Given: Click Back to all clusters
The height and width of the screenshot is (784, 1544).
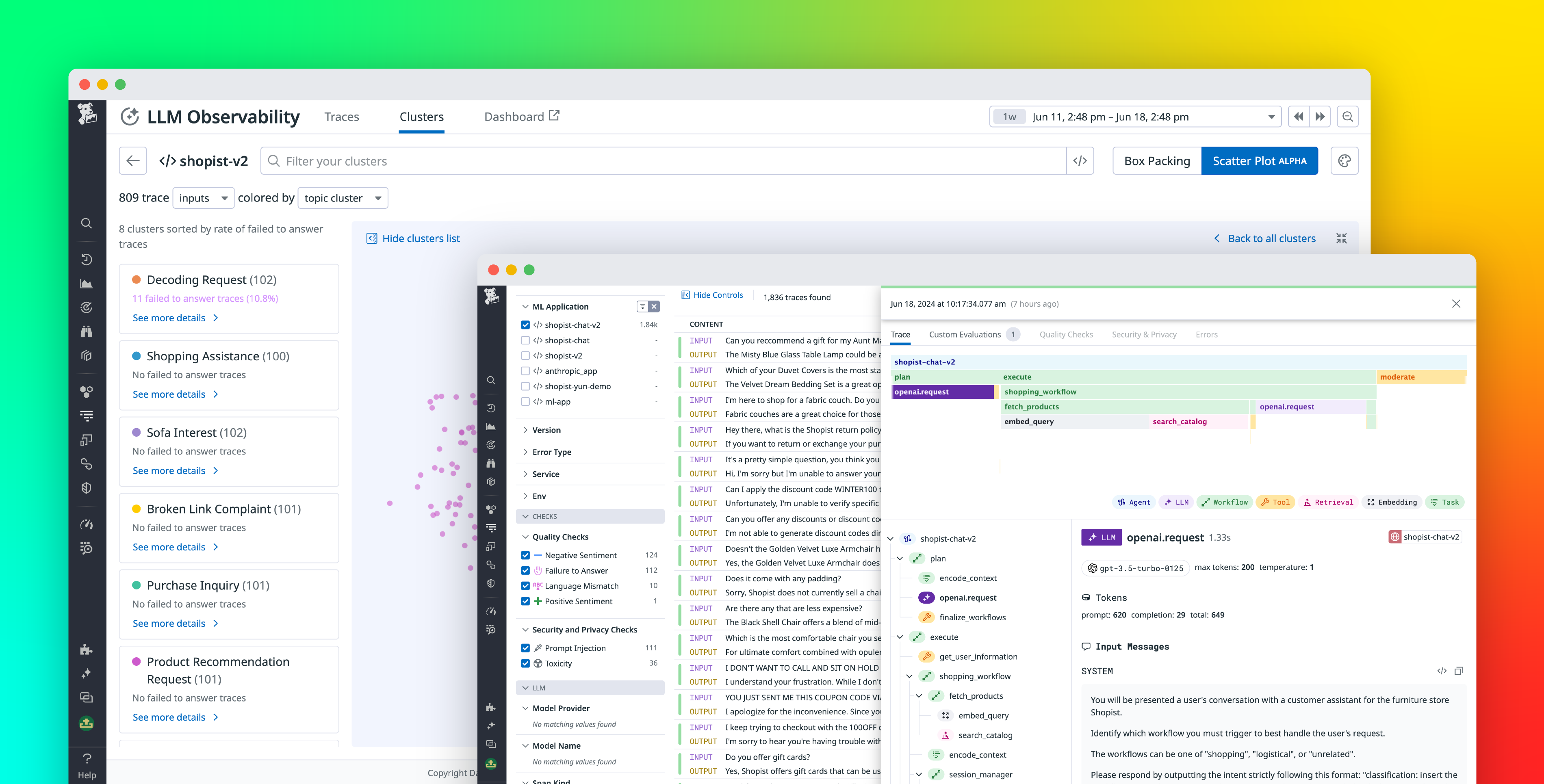Looking at the screenshot, I should coord(1271,238).
